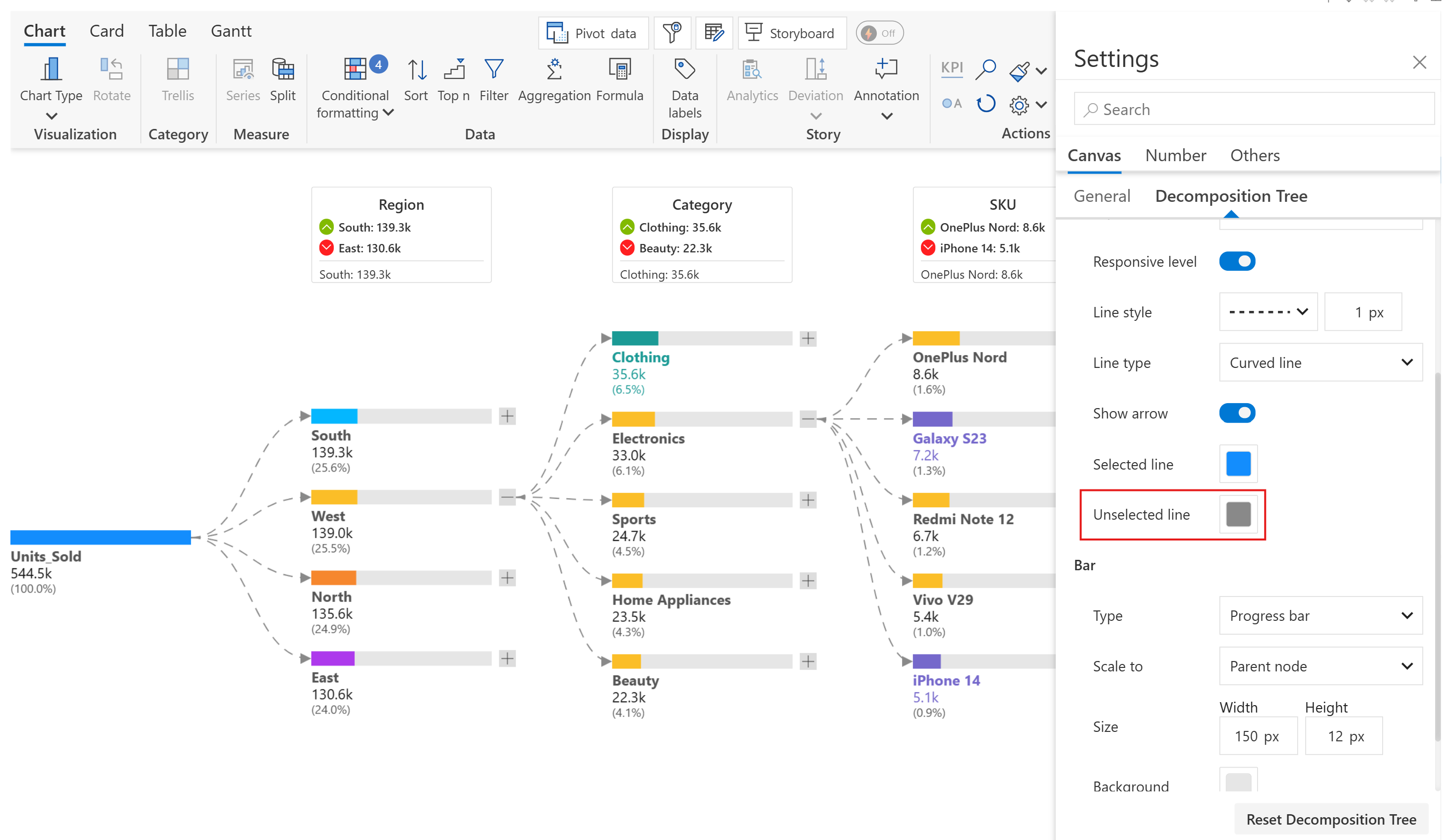
Task: Switch to the Gantt tab
Action: 231,31
